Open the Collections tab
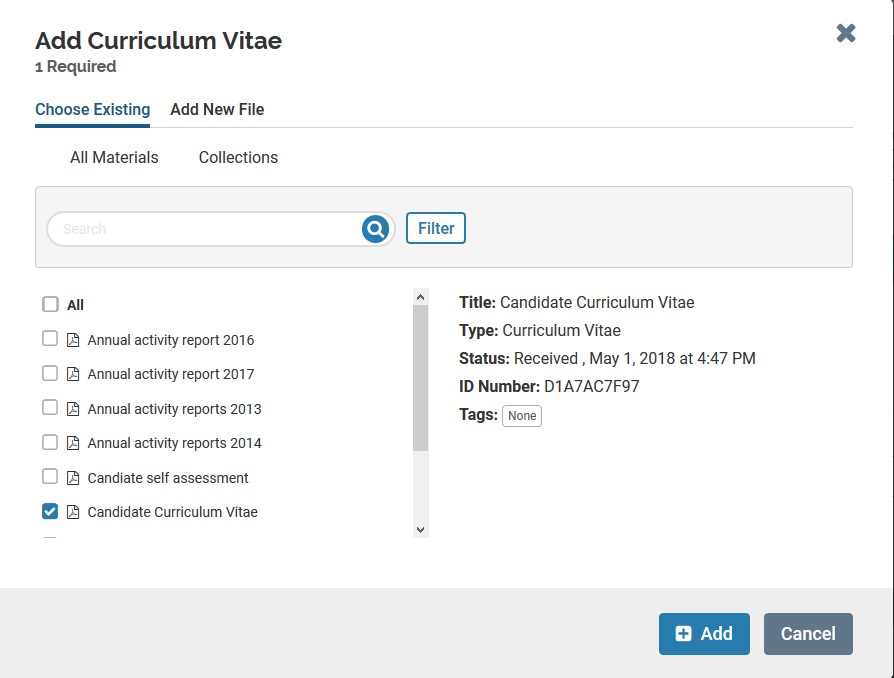894x678 pixels. point(238,157)
